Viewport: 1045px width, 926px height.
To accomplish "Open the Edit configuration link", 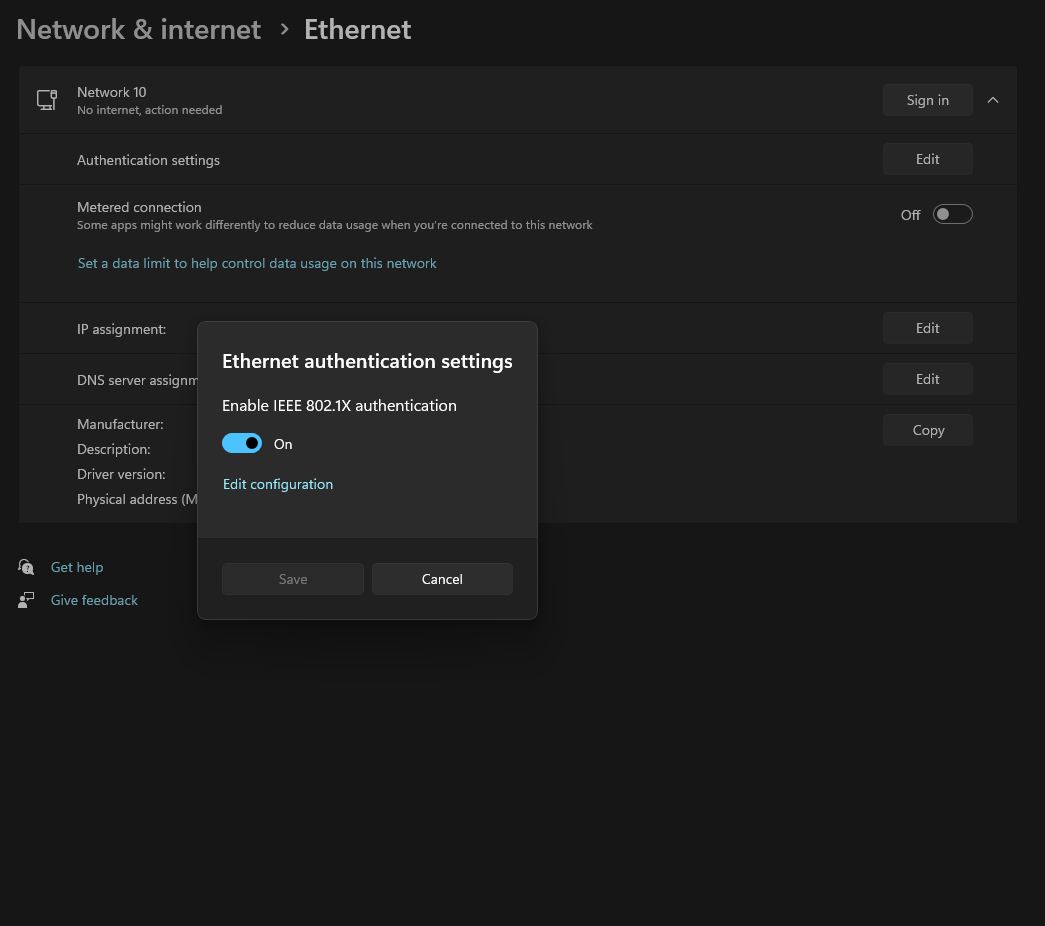I will pos(278,484).
